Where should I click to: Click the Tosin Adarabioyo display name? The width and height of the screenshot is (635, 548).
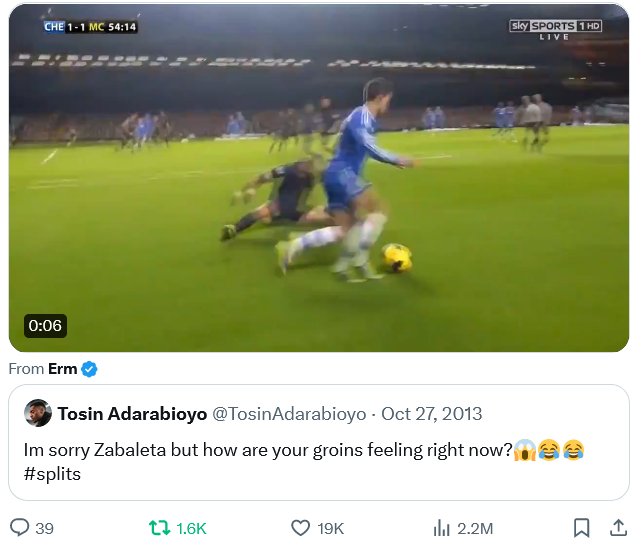pos(132,414)
